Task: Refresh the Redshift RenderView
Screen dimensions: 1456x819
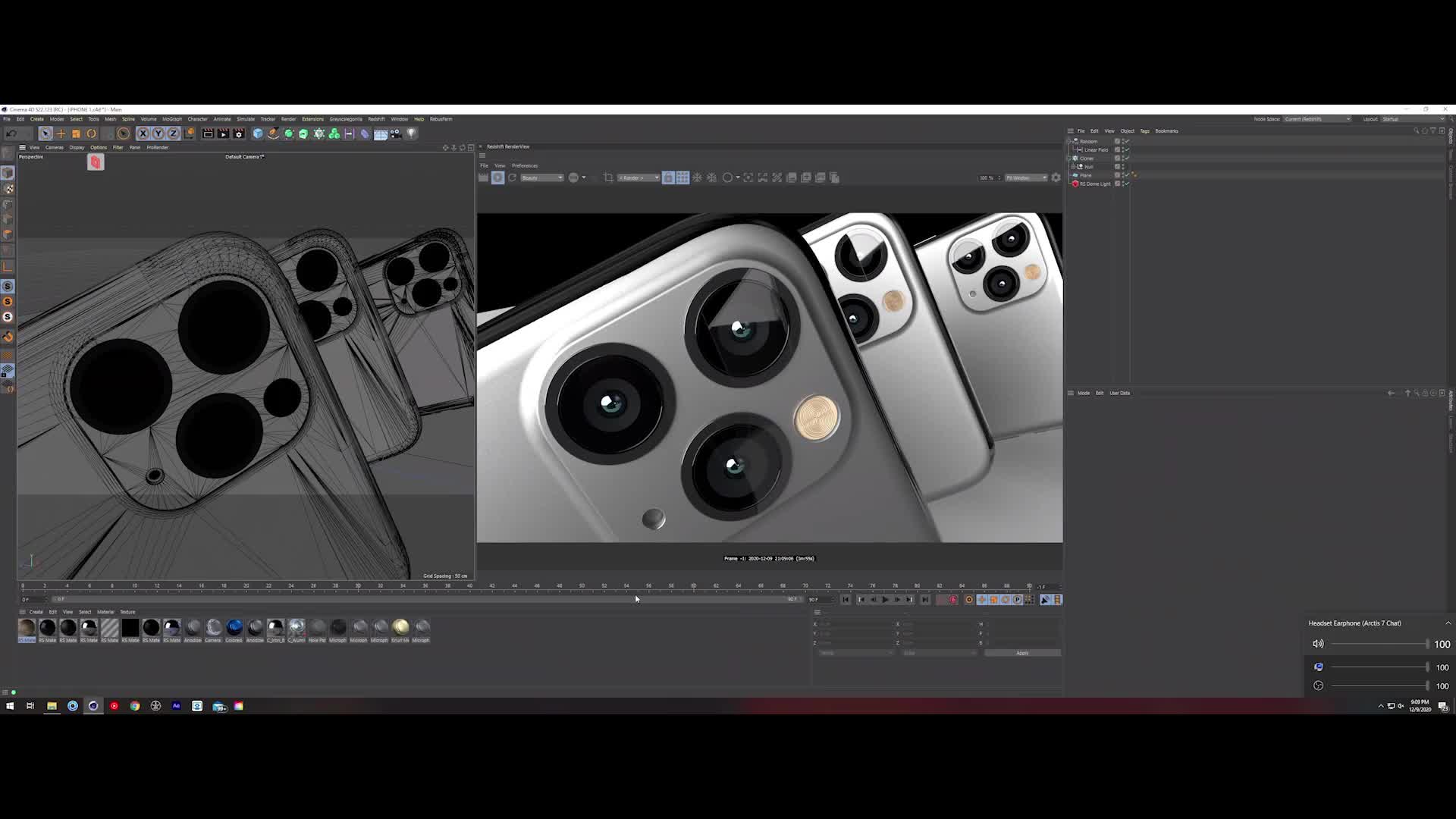Action: click(513, 177)
